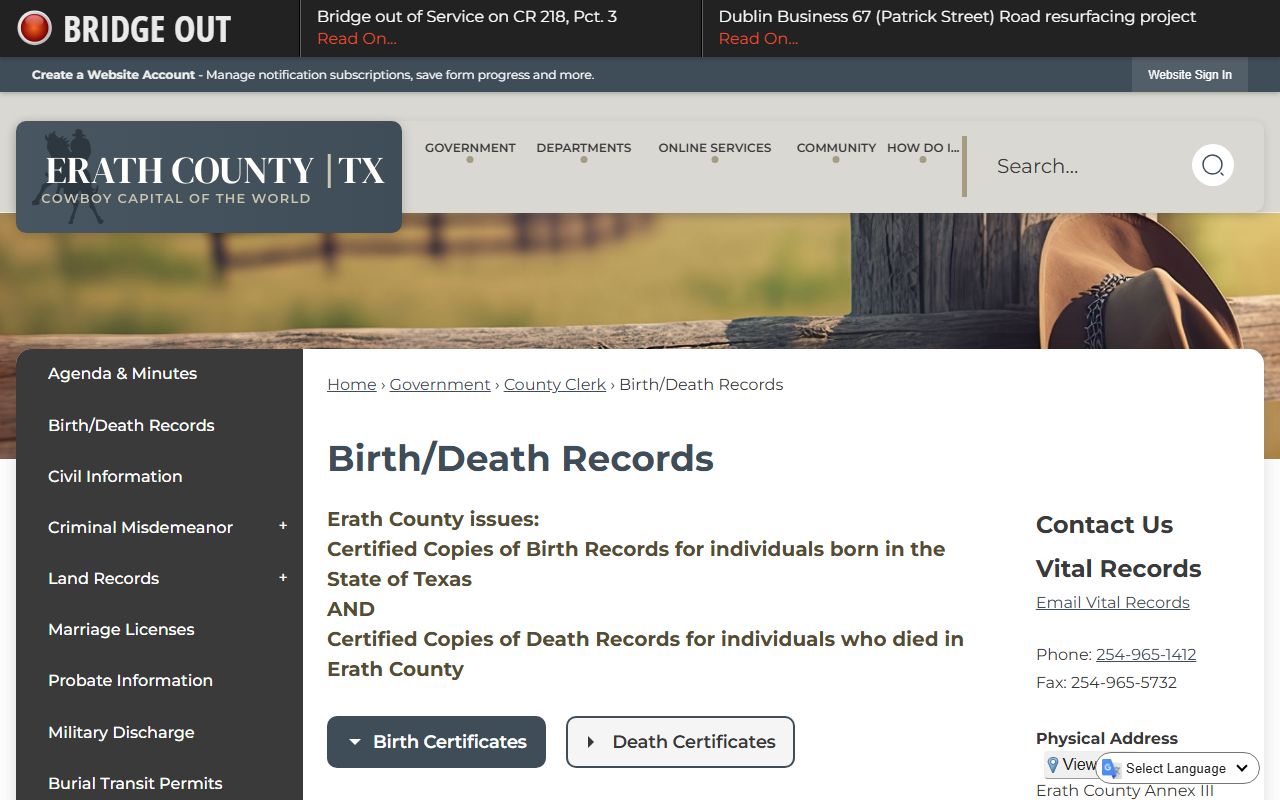The height and width of the screenshot is (800, 1280).
Task: Expand the Death Certificates section
Action: [680, 742]
